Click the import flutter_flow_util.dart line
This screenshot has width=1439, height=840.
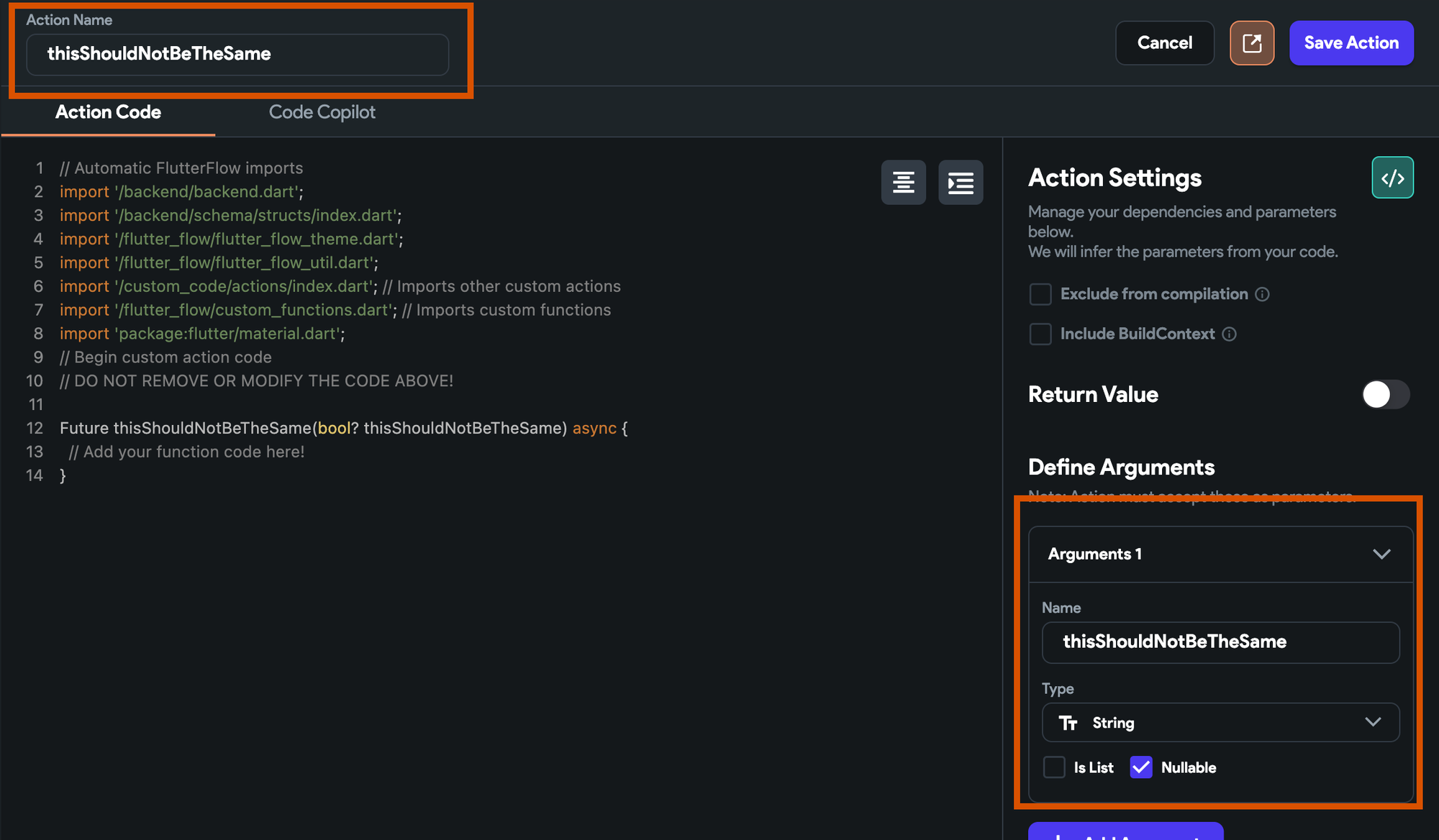click(219, 262)
